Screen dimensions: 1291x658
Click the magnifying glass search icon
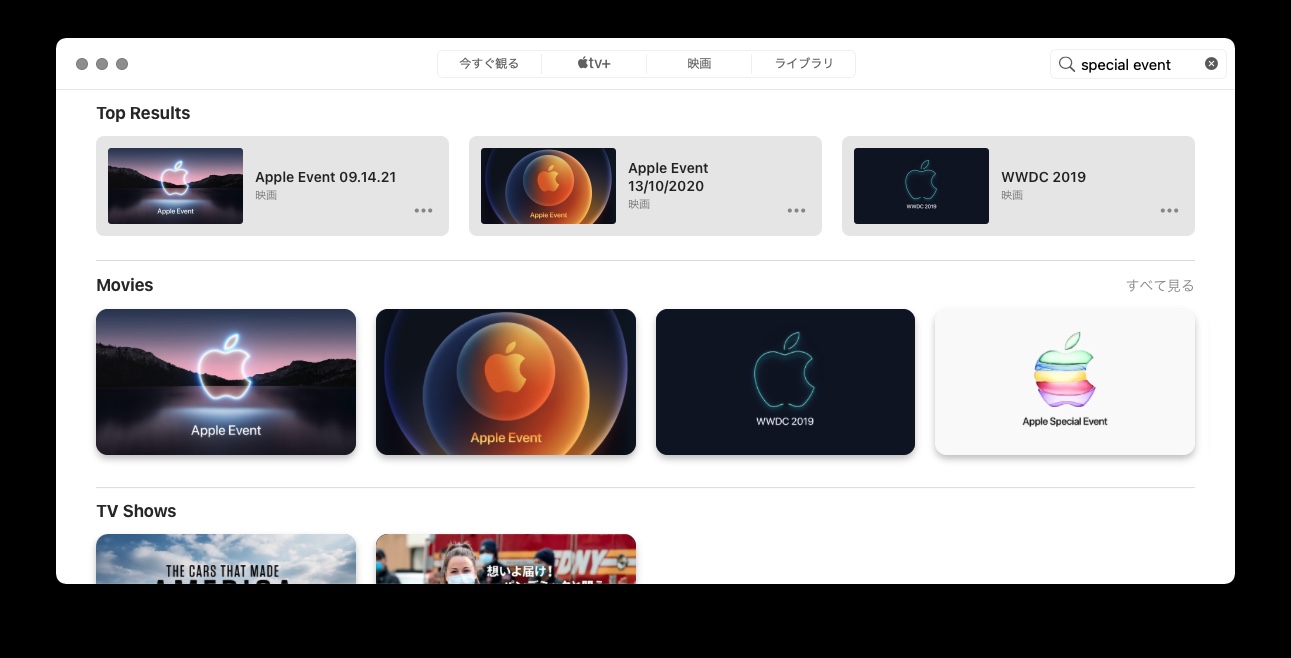[x=1067, y=64]
